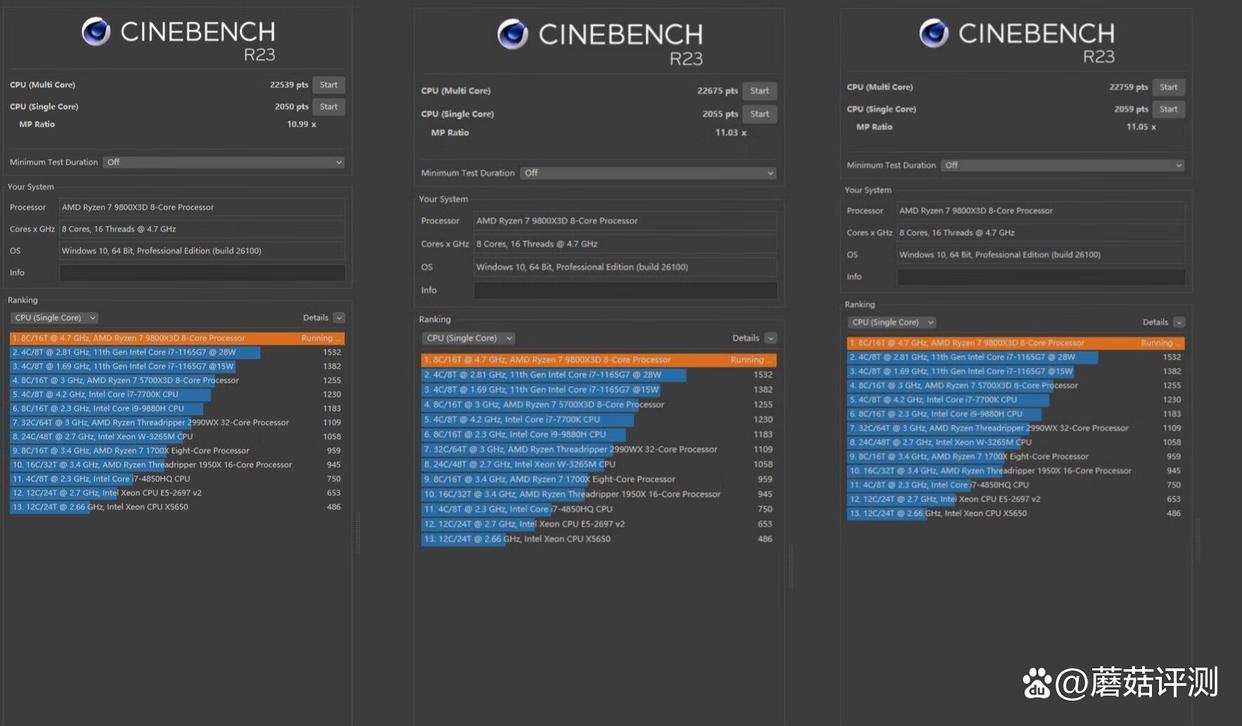Open Minimum Test Duration dropdown in middle window

point(648,173)
